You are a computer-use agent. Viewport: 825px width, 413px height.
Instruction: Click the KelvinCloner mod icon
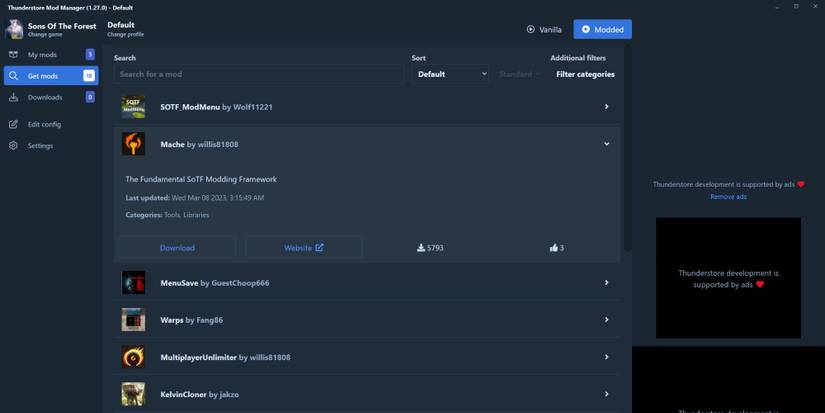[x=133, y=394]
